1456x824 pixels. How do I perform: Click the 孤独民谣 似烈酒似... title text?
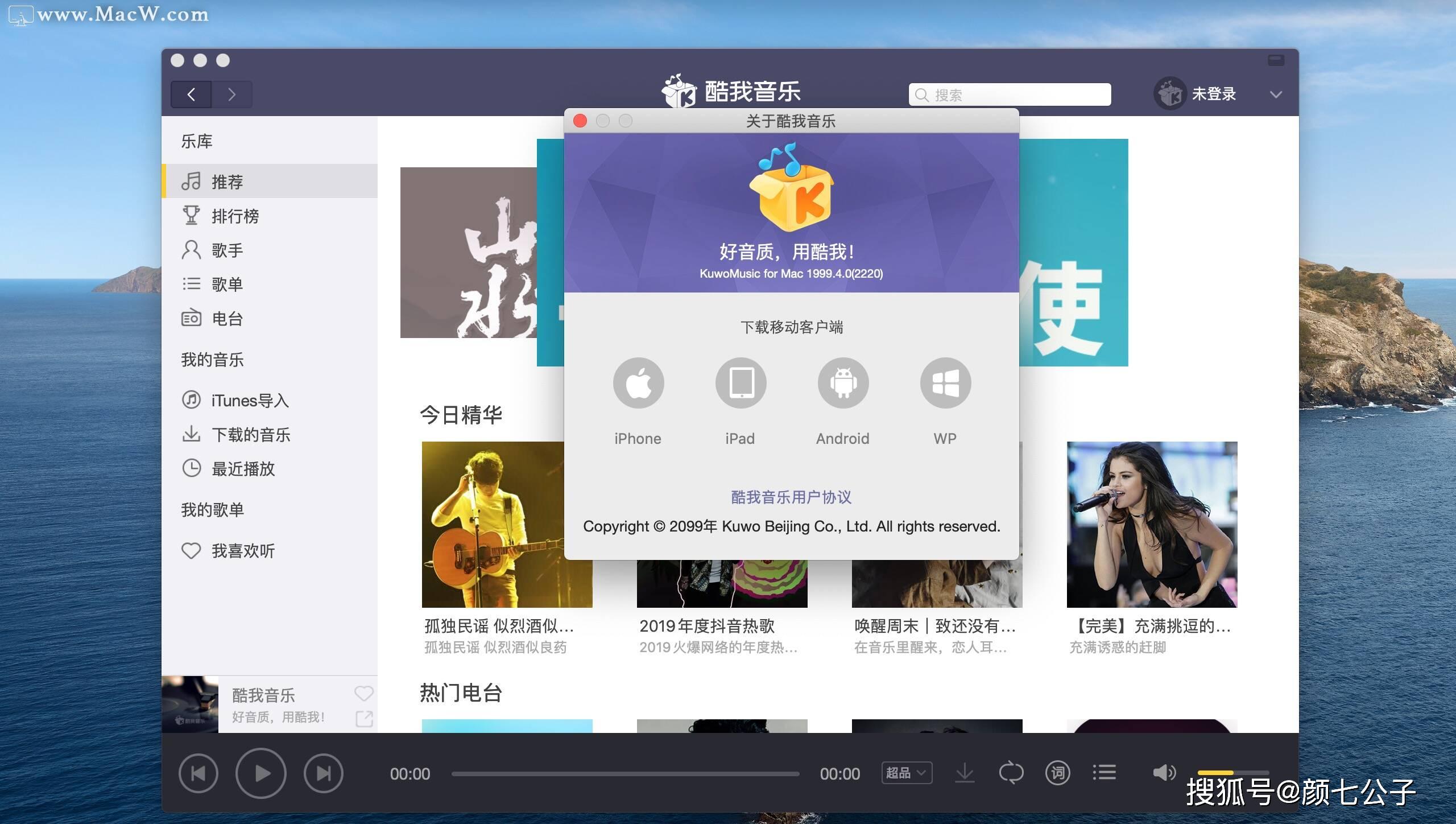499,626
